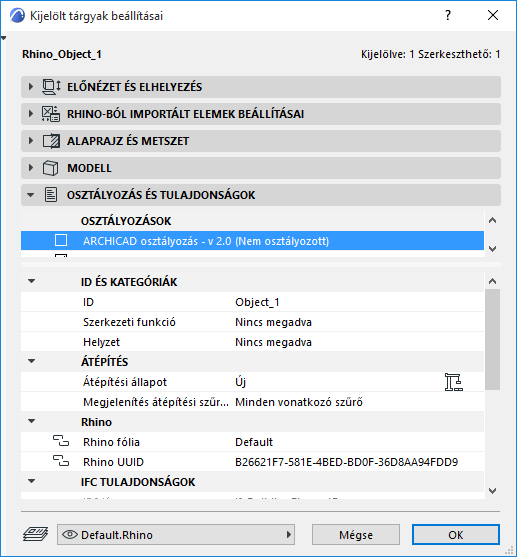Click the Modell cube icon
The image size is (517, 557).
(50, 168)
